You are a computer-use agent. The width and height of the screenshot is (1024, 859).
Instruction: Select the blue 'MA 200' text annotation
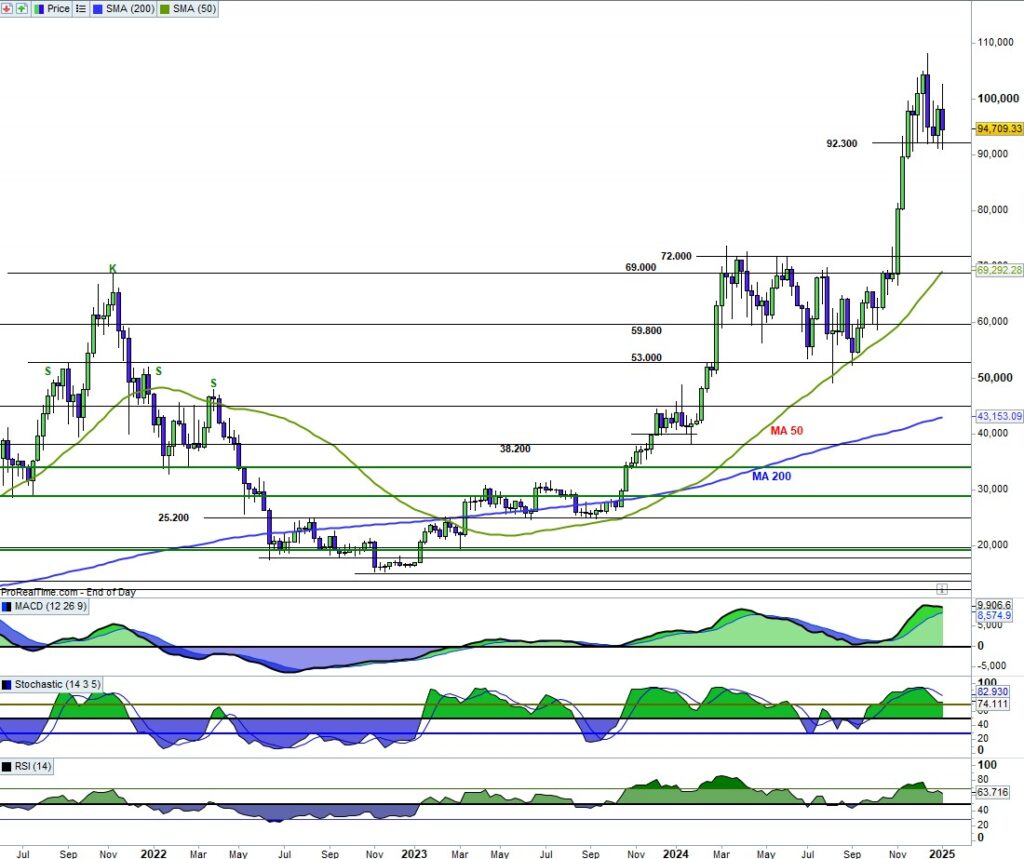771,476
